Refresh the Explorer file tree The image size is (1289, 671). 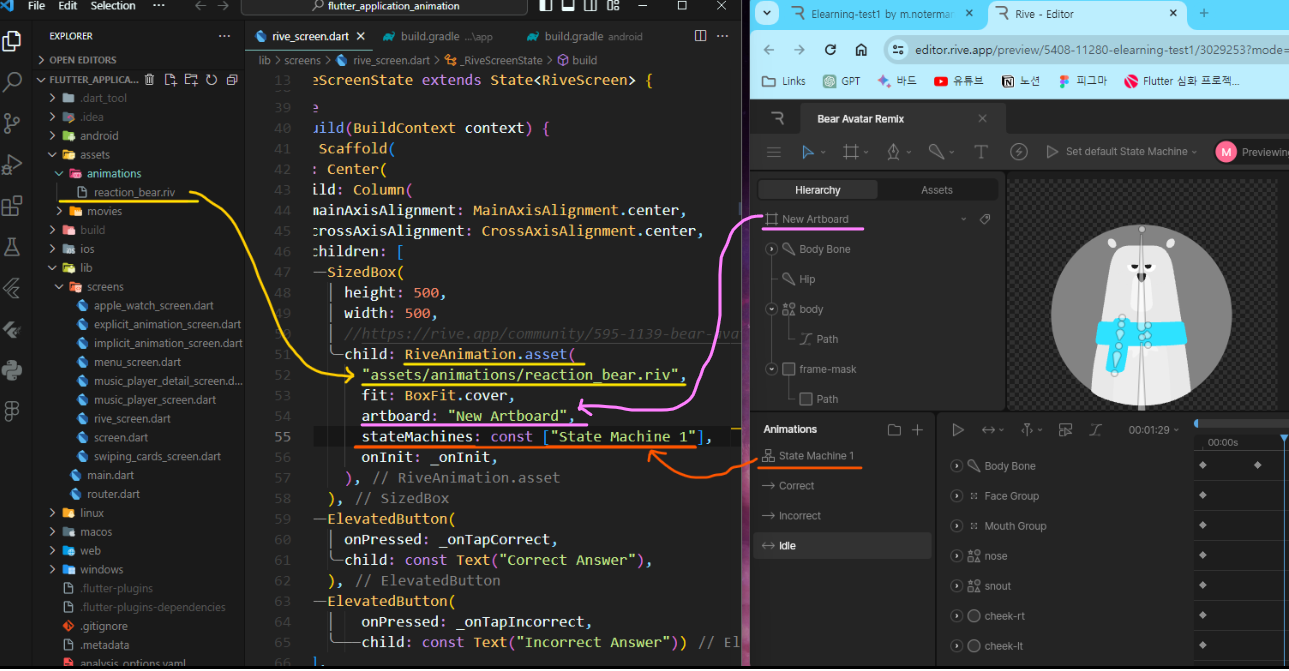click(x=211, y=80)
